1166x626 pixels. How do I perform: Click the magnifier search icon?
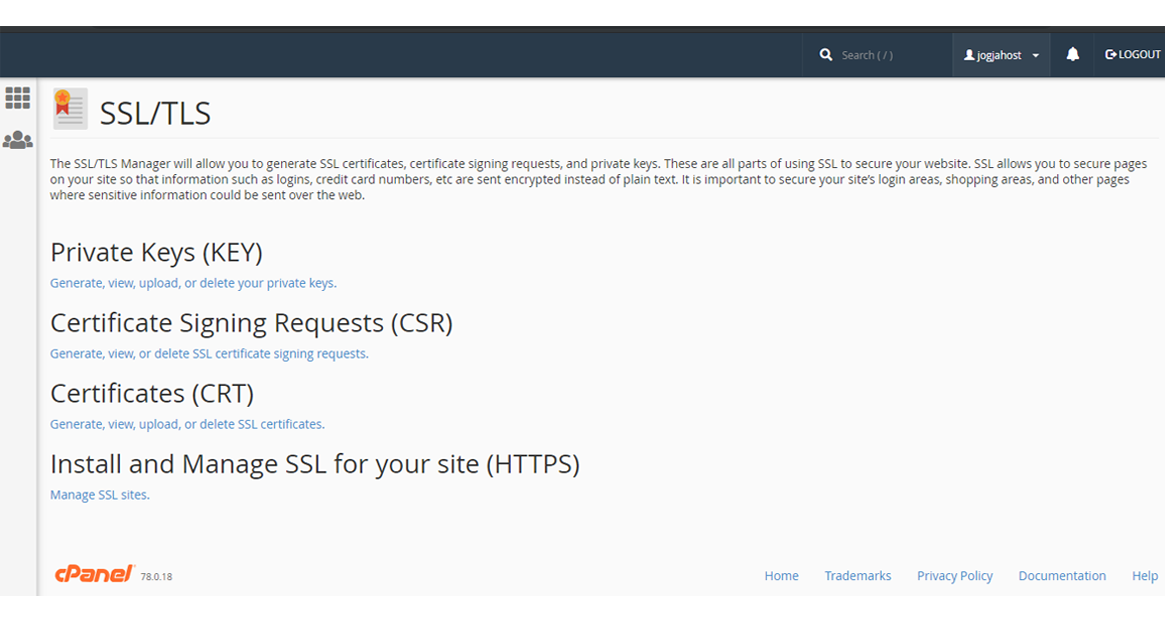tap(826, 55)
